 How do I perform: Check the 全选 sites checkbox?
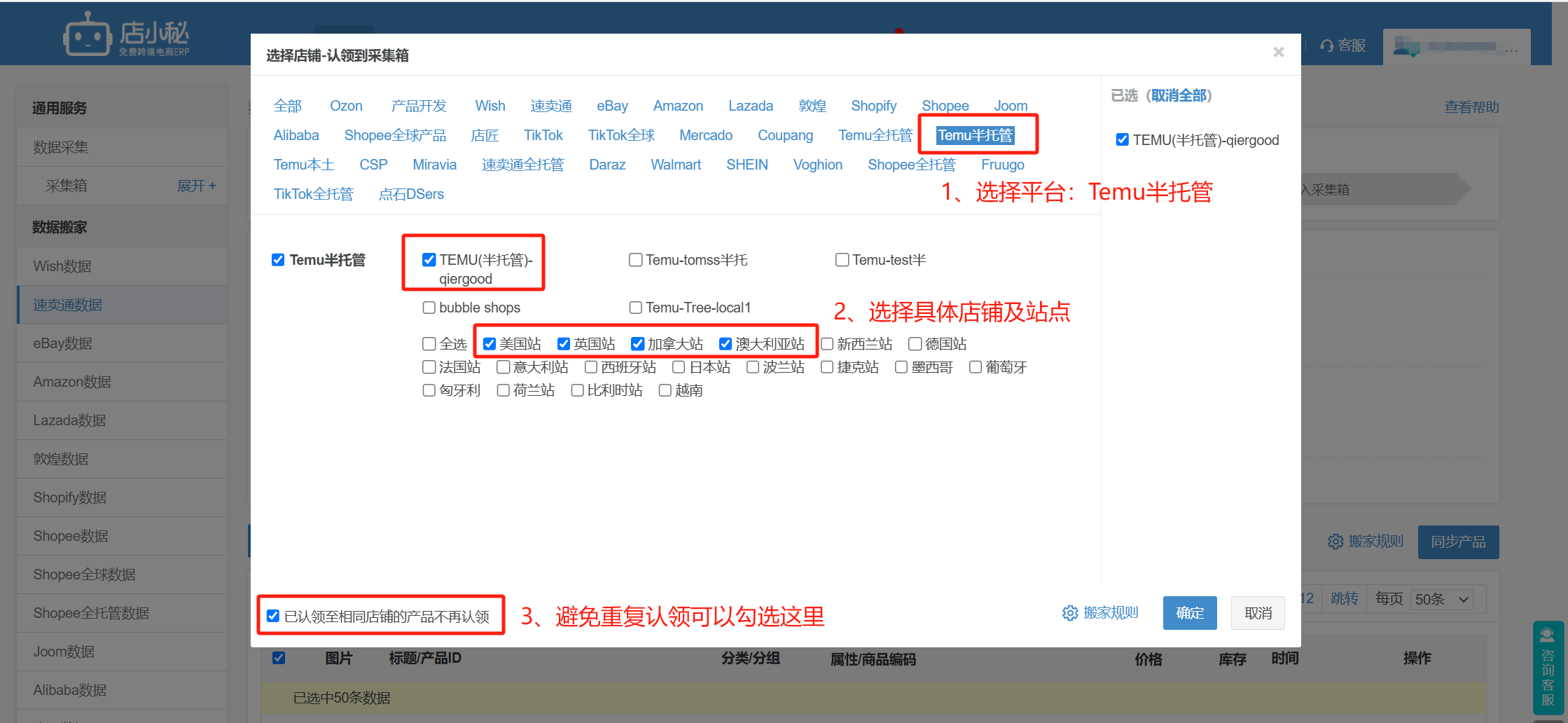[x=429, y=344]
